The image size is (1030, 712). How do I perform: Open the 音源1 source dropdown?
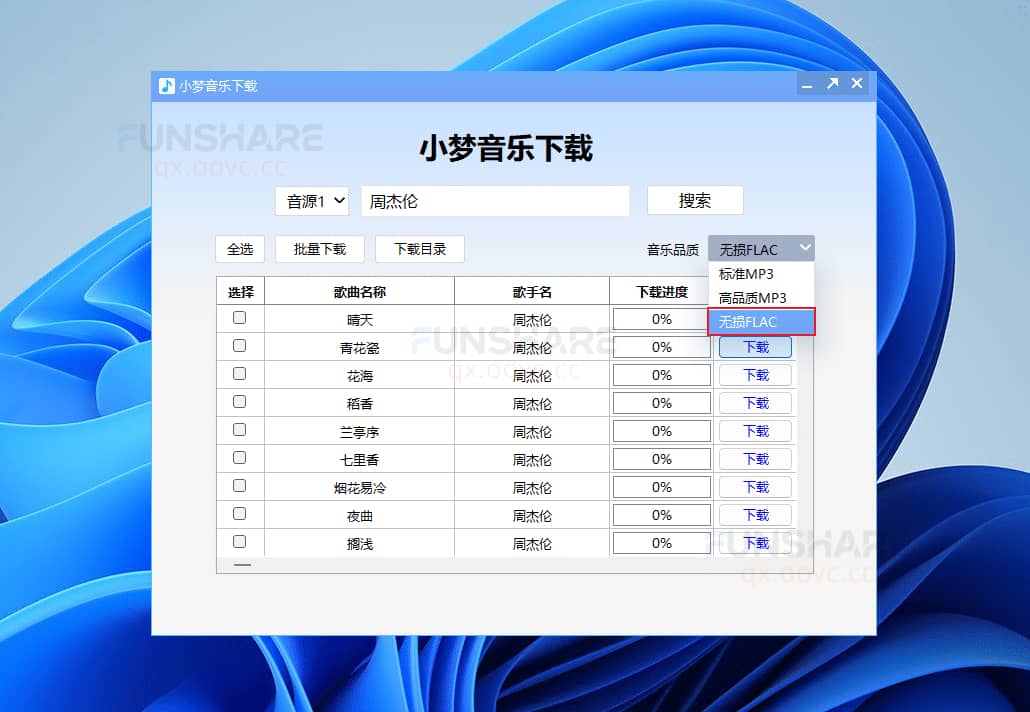pyautogui.click(x=312, y=200)
